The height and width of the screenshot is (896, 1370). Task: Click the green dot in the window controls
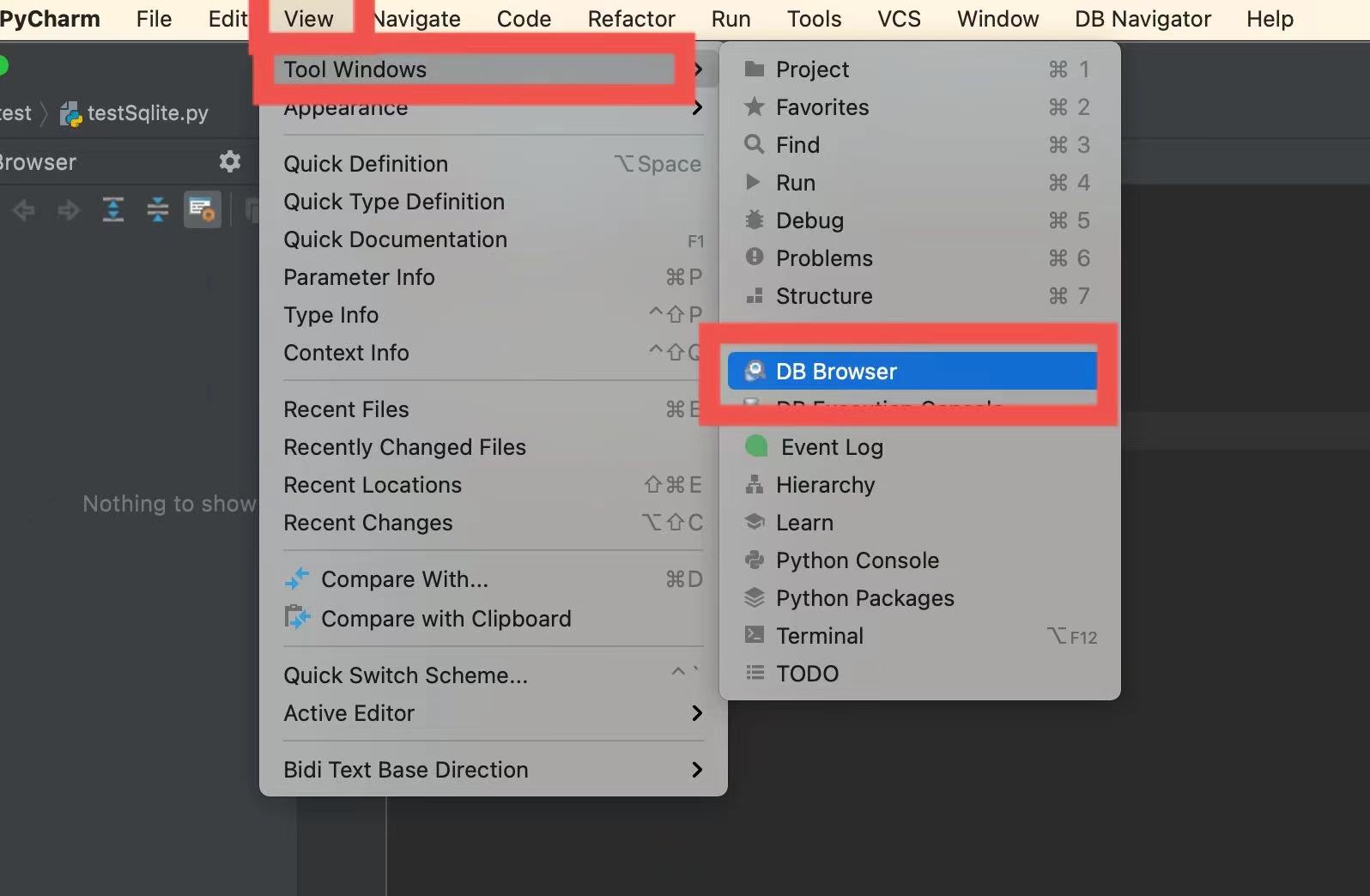(x=3, y=64)
